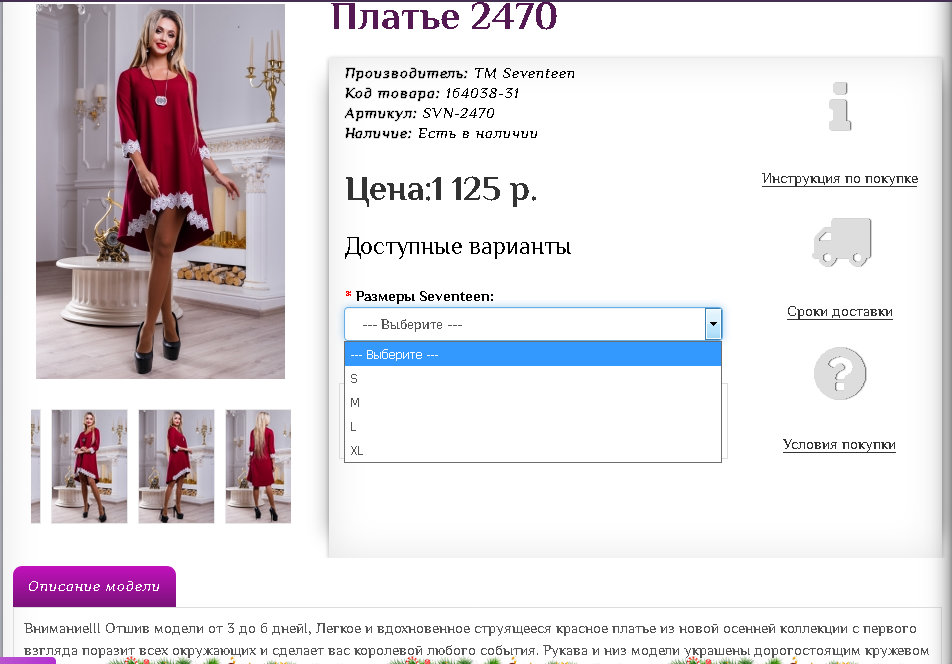Open the "Размеры Seventeen" dropdown arrow
This screenshot has height=664, width=952.
(x=713, y=323)
